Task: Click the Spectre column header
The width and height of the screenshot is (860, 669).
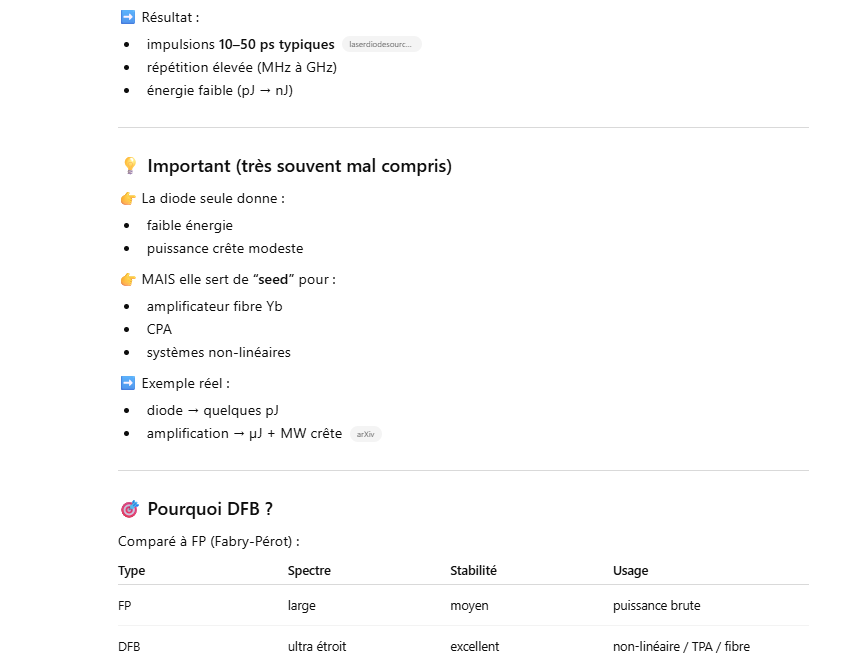Action: pos(309,570)
